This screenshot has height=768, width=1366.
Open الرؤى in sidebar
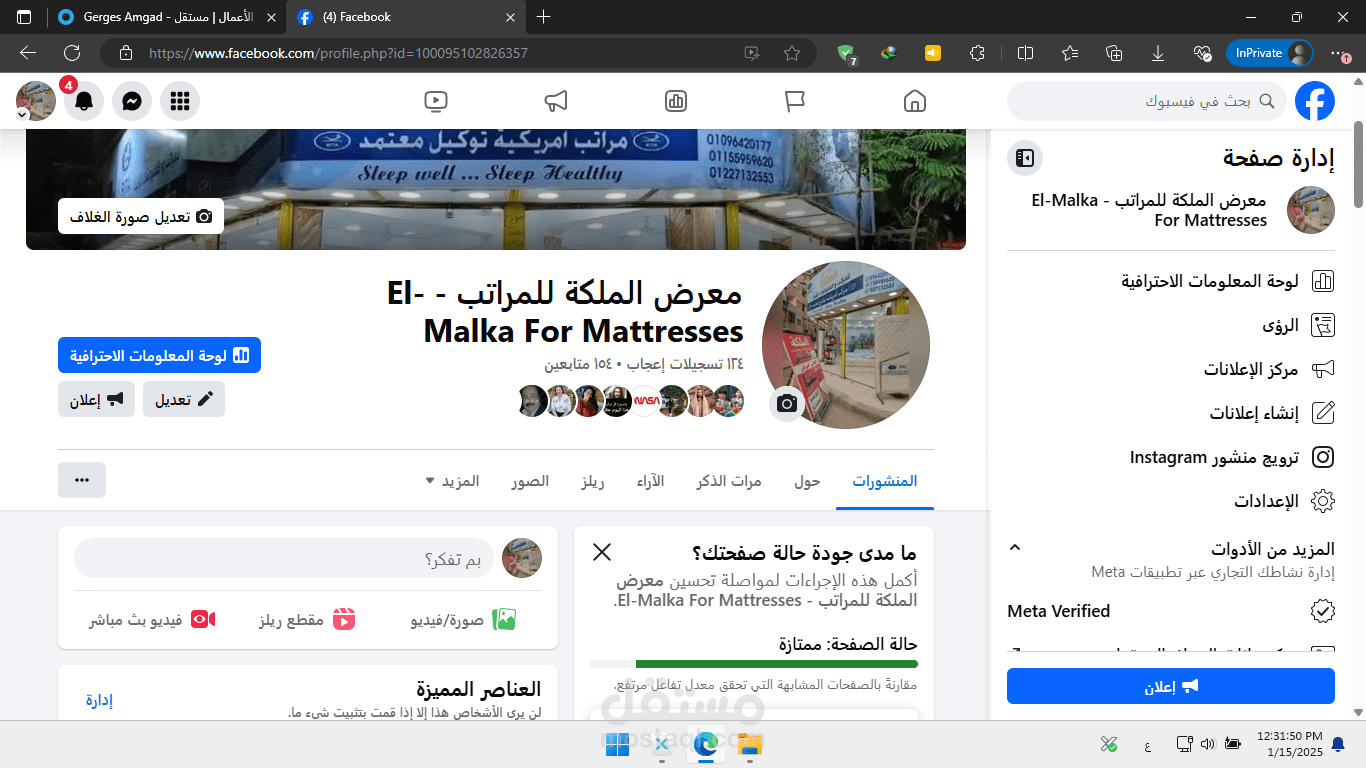point(1171,325)
